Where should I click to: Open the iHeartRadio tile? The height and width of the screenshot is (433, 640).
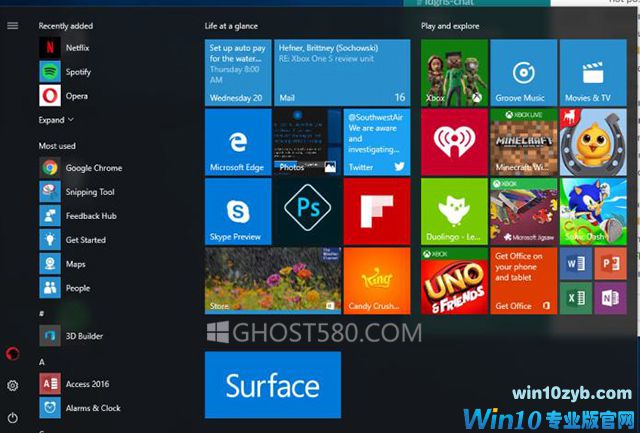pos(454,142)
